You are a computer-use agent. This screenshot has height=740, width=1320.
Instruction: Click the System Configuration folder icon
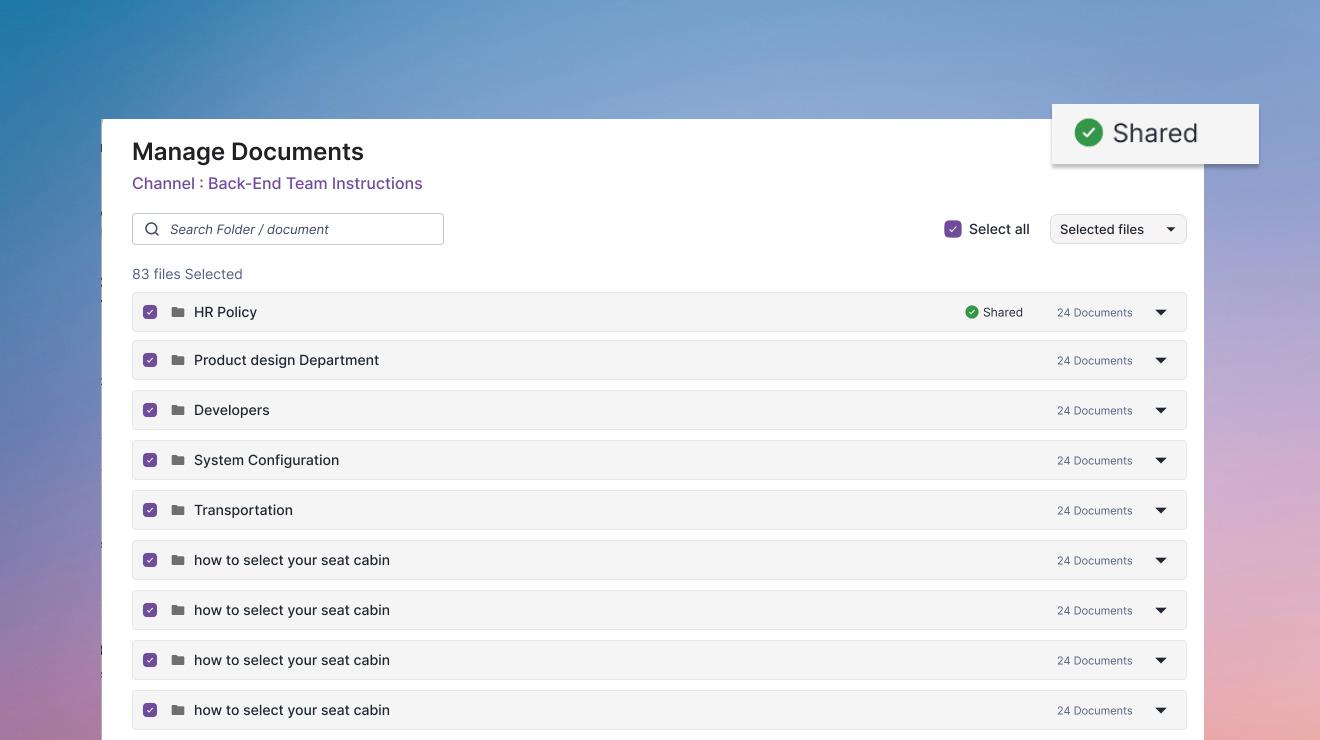point(178,460)
